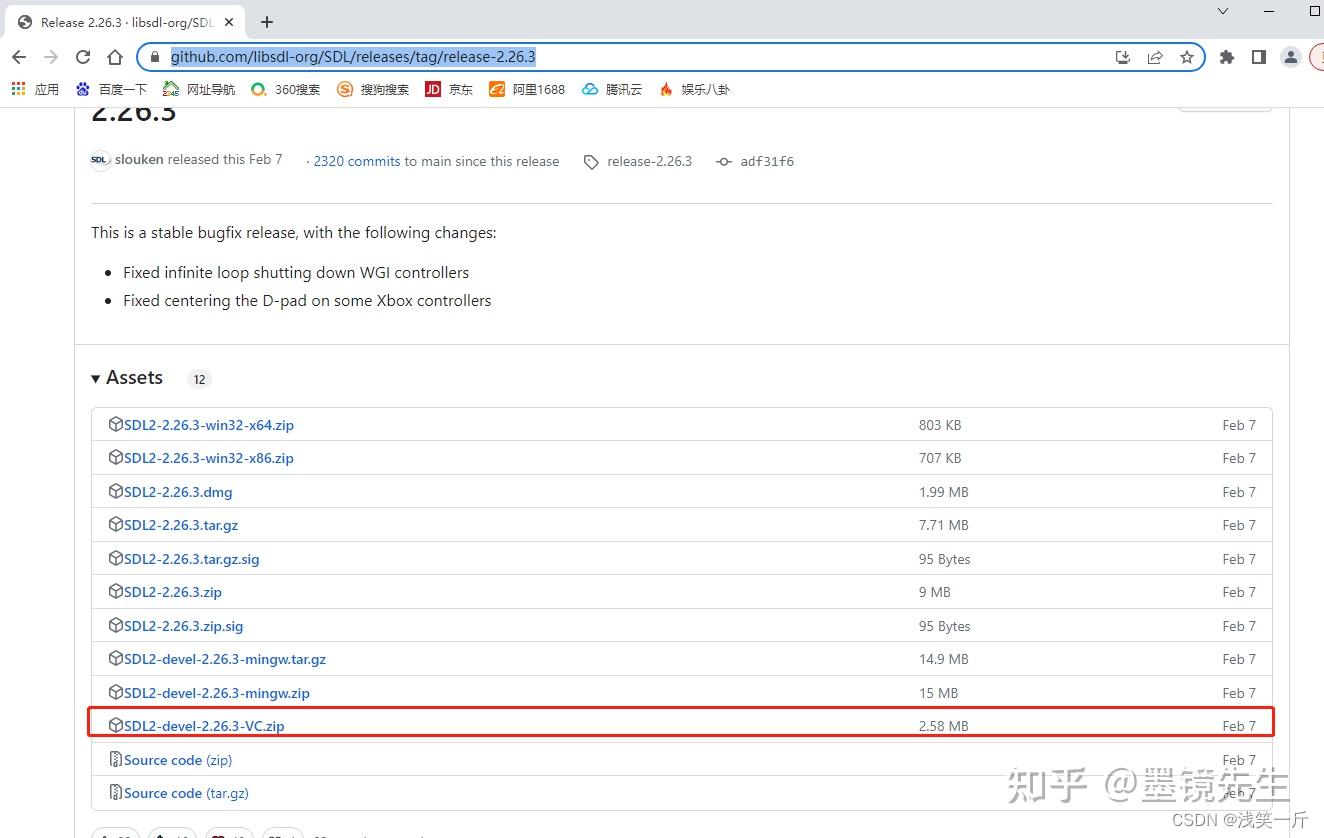
Task: Refresh the page with the reload icon
Action: pyautogui.click(x=83, y=57)
